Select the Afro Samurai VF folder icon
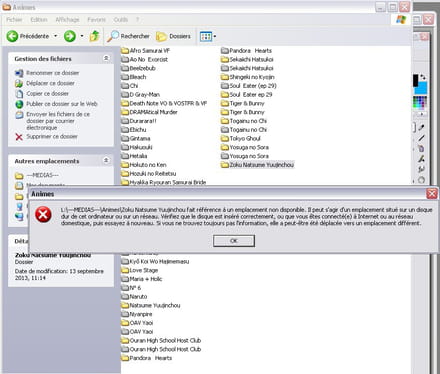The height and width of the screenshot is (374, 440). [125, 51]
